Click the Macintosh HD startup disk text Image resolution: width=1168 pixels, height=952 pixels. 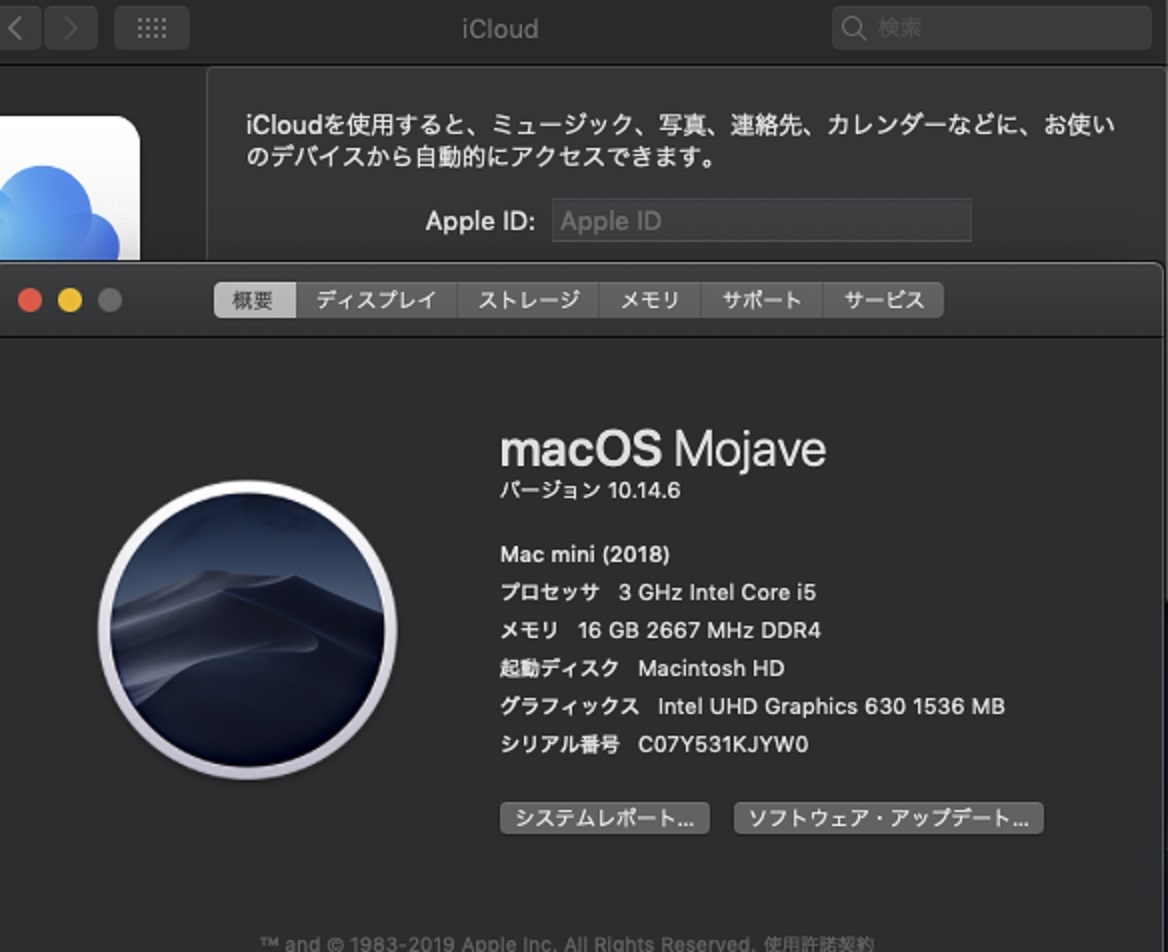(711, 668)
